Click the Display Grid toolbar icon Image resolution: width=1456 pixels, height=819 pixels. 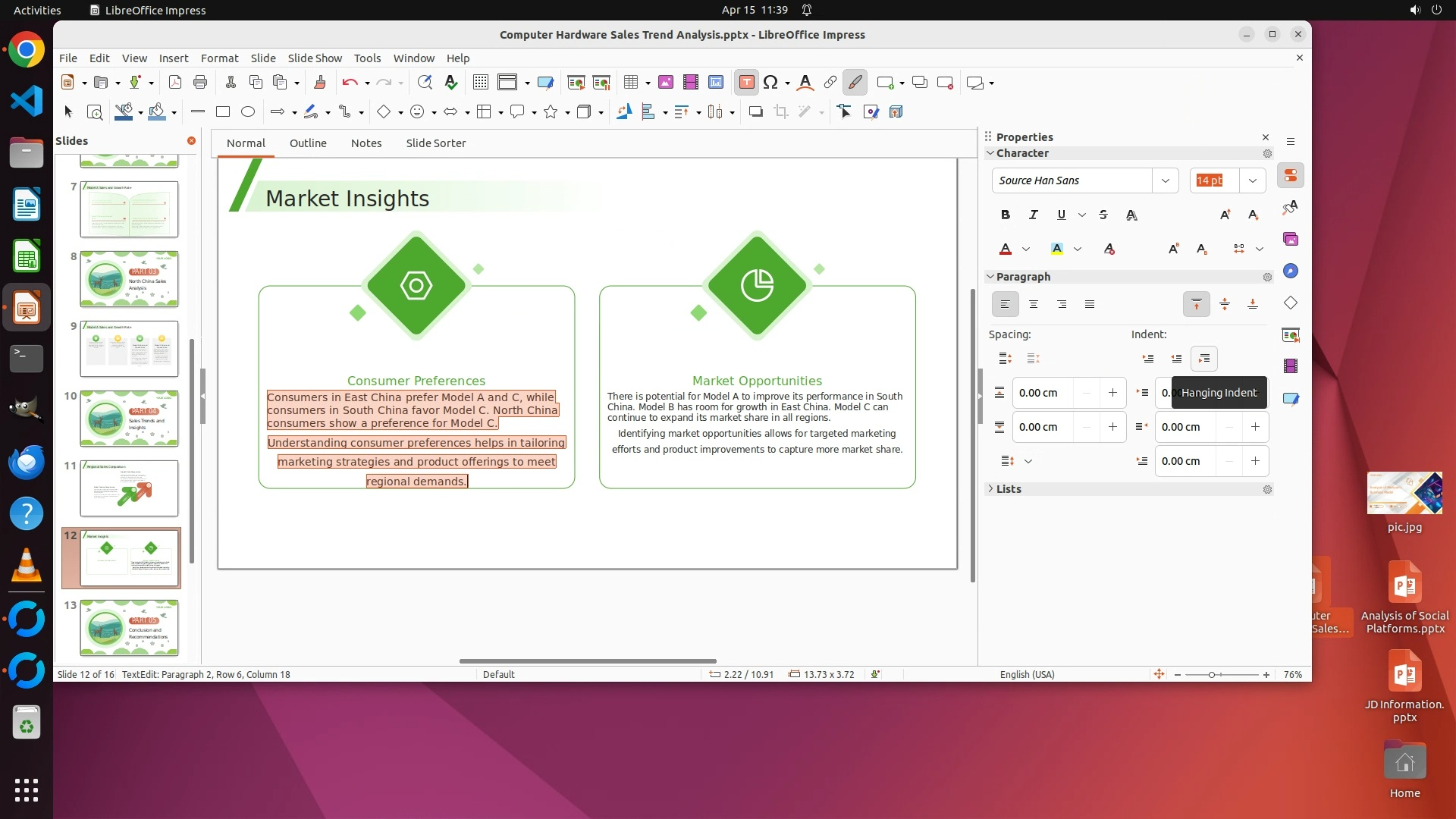(x=480, y=83)
